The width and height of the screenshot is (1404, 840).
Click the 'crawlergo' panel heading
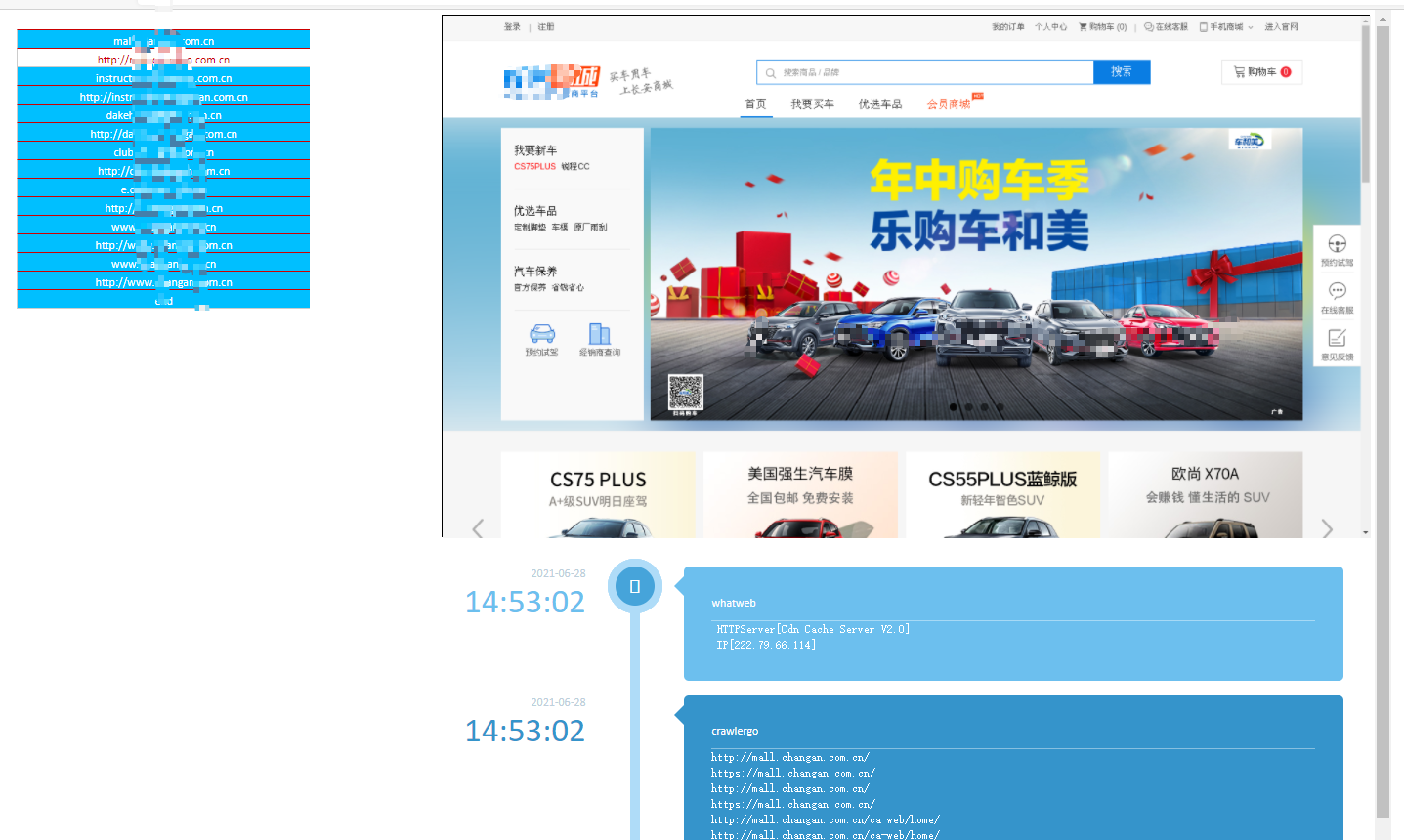[x=735, y=731]
